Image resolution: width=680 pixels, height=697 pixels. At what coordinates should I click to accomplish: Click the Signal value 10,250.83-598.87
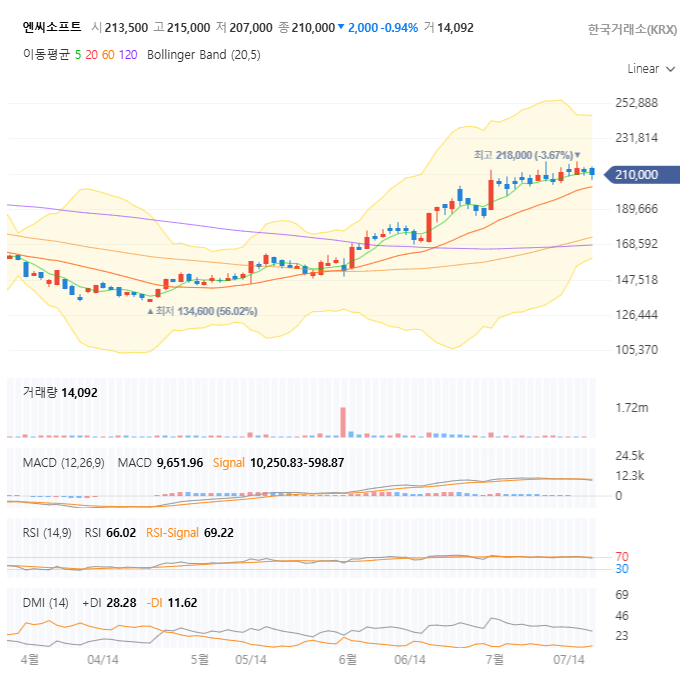(297, 463)
